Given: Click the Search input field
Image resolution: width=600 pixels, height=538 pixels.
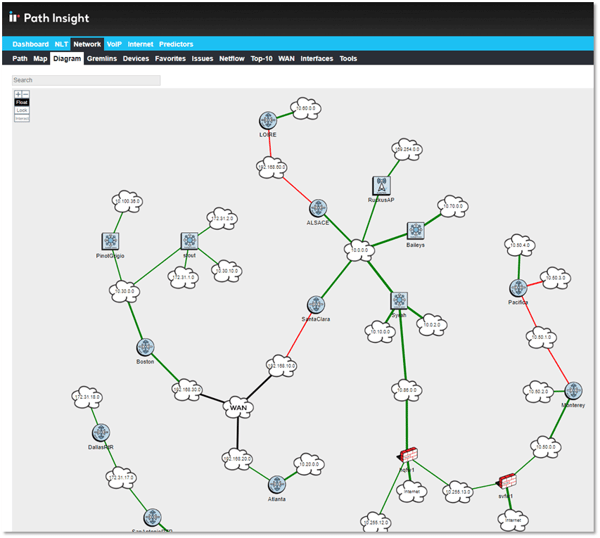Looking at the screenshot, I should coord(72,80).
